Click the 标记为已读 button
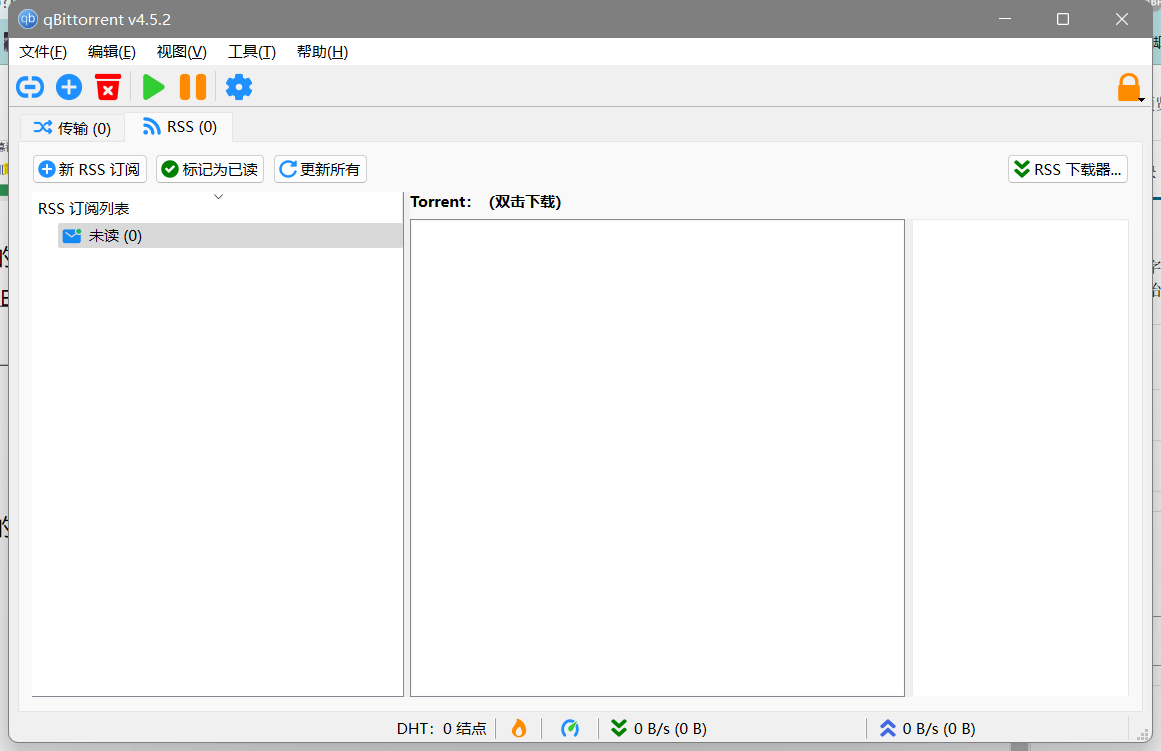Viewport: 1161px width, 751px height. (x=210, y=169)
